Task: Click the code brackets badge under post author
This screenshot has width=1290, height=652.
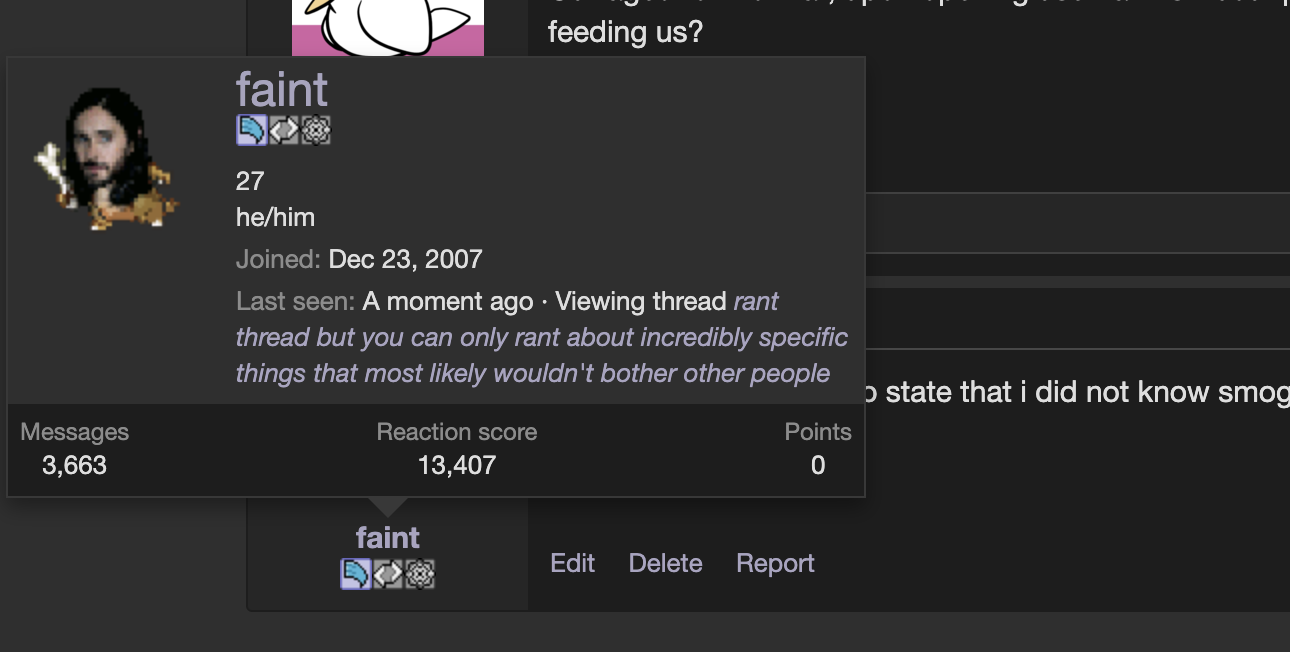Action: 388,573
